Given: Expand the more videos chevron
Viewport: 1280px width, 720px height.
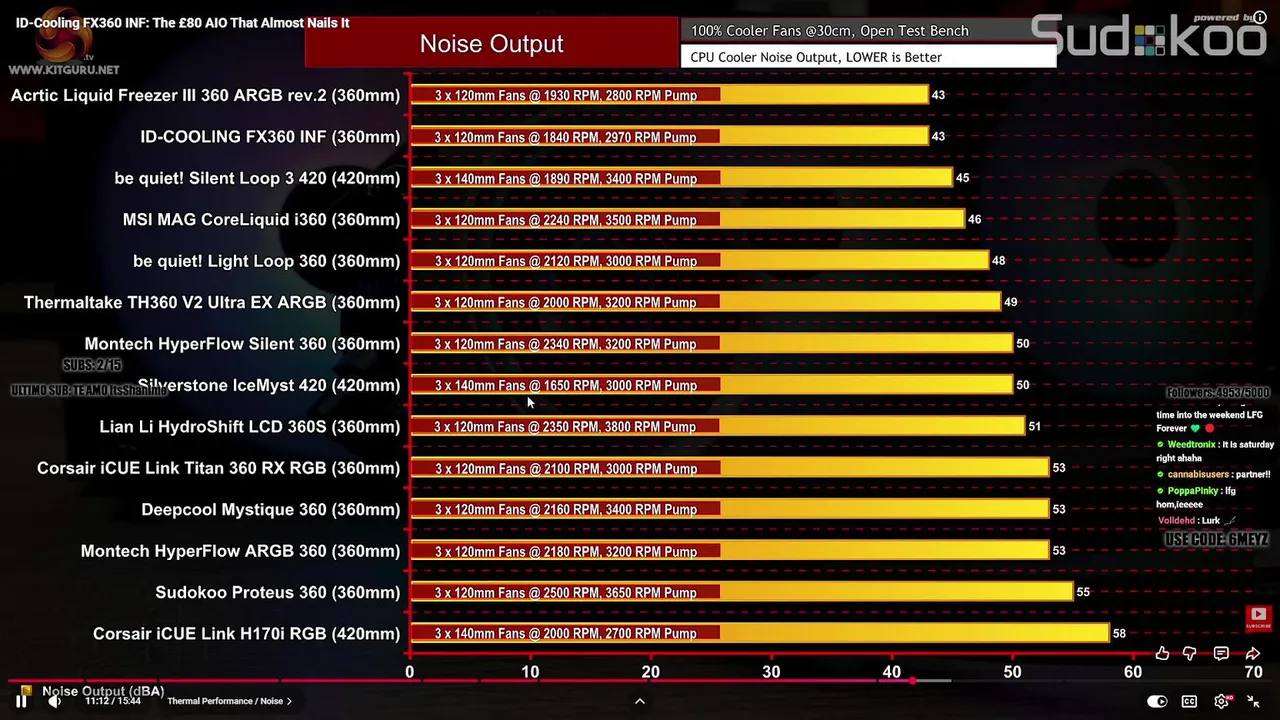Looking at the screenshot, I should pyautogui.click(x=640, y=701).
